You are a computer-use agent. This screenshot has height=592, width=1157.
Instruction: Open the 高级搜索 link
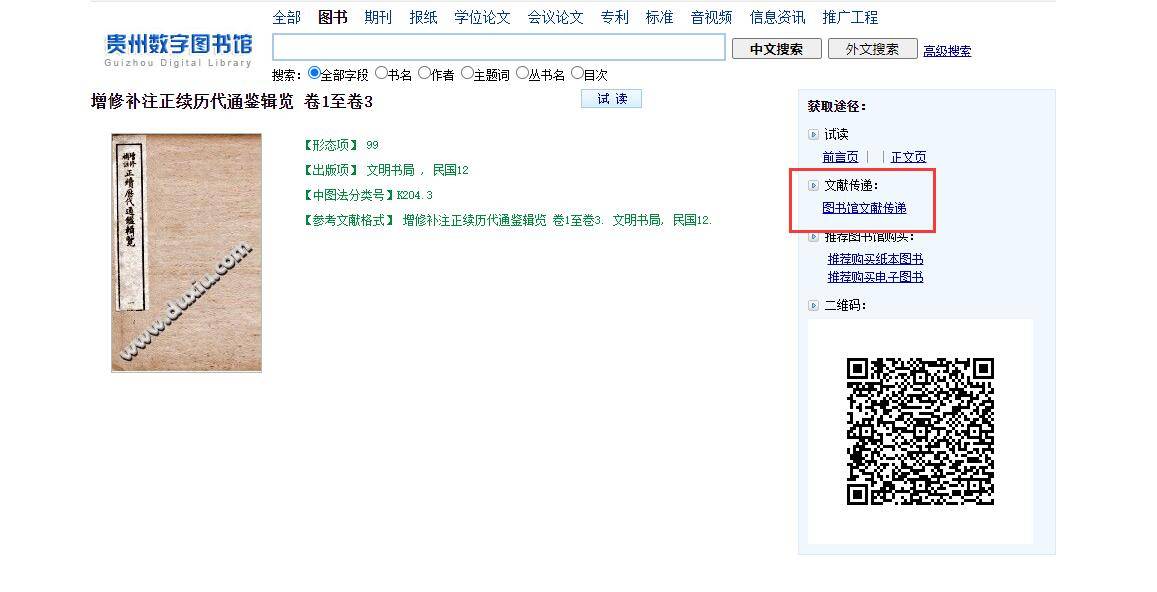tap(946, 51)
